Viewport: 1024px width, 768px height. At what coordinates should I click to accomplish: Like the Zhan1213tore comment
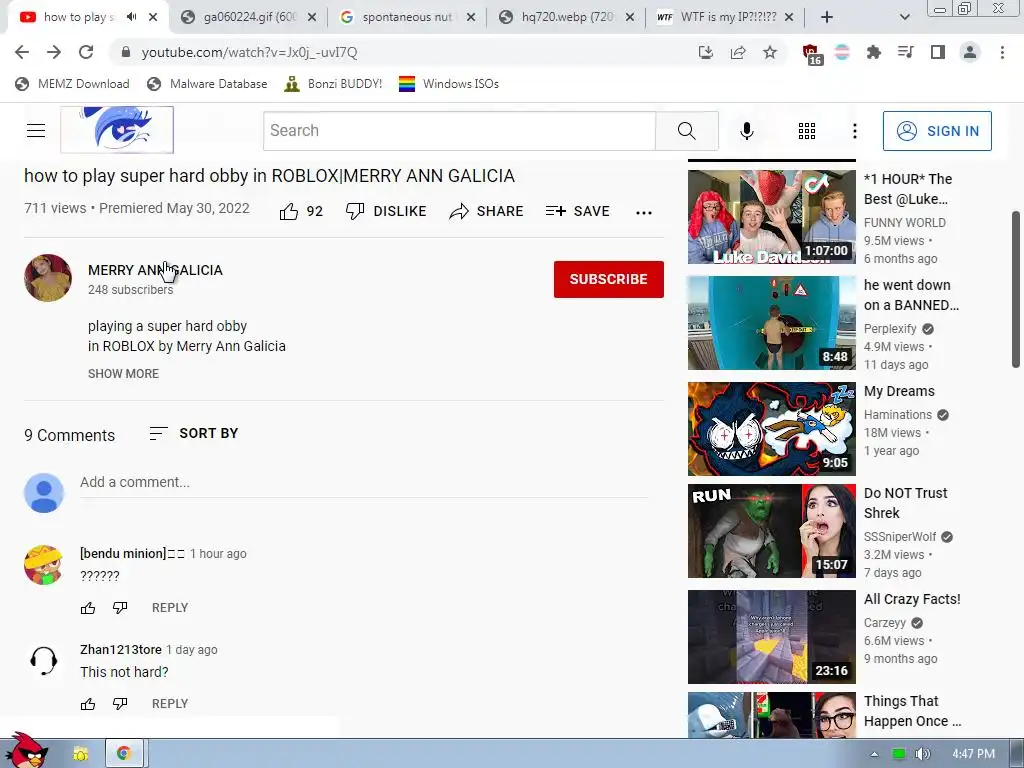click(88, 704)
